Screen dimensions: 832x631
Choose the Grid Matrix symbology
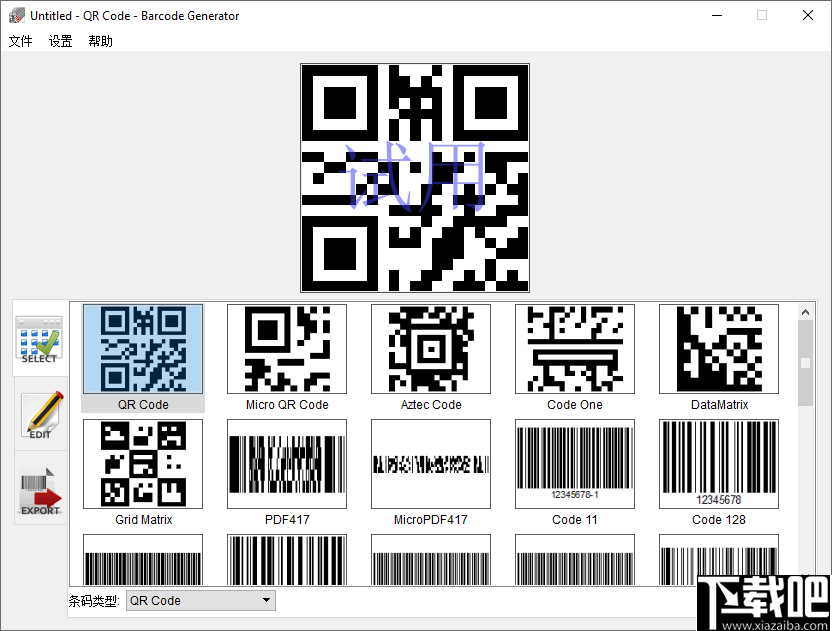click(x=142, y=464)
